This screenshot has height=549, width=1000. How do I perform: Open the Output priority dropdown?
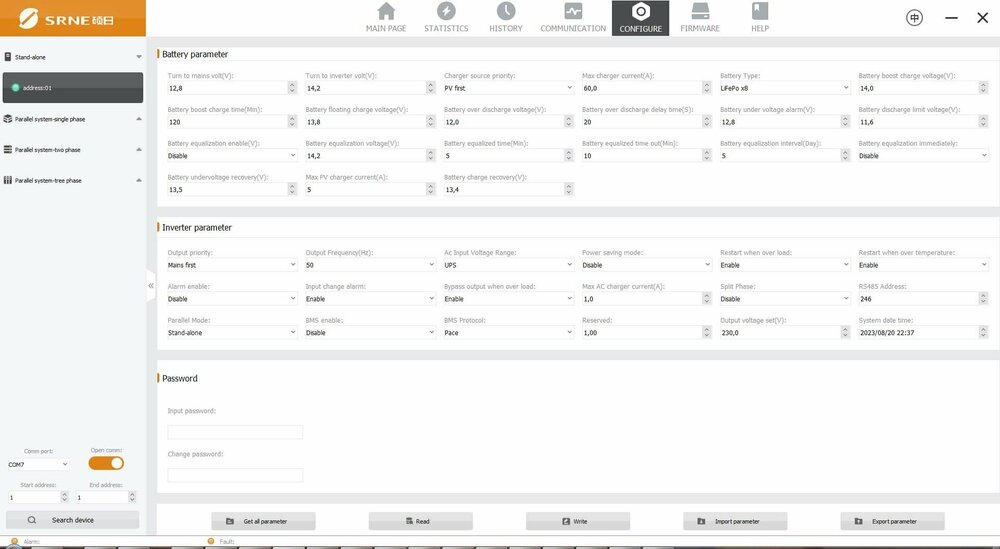pyautogui.click(x=232, y=265)
